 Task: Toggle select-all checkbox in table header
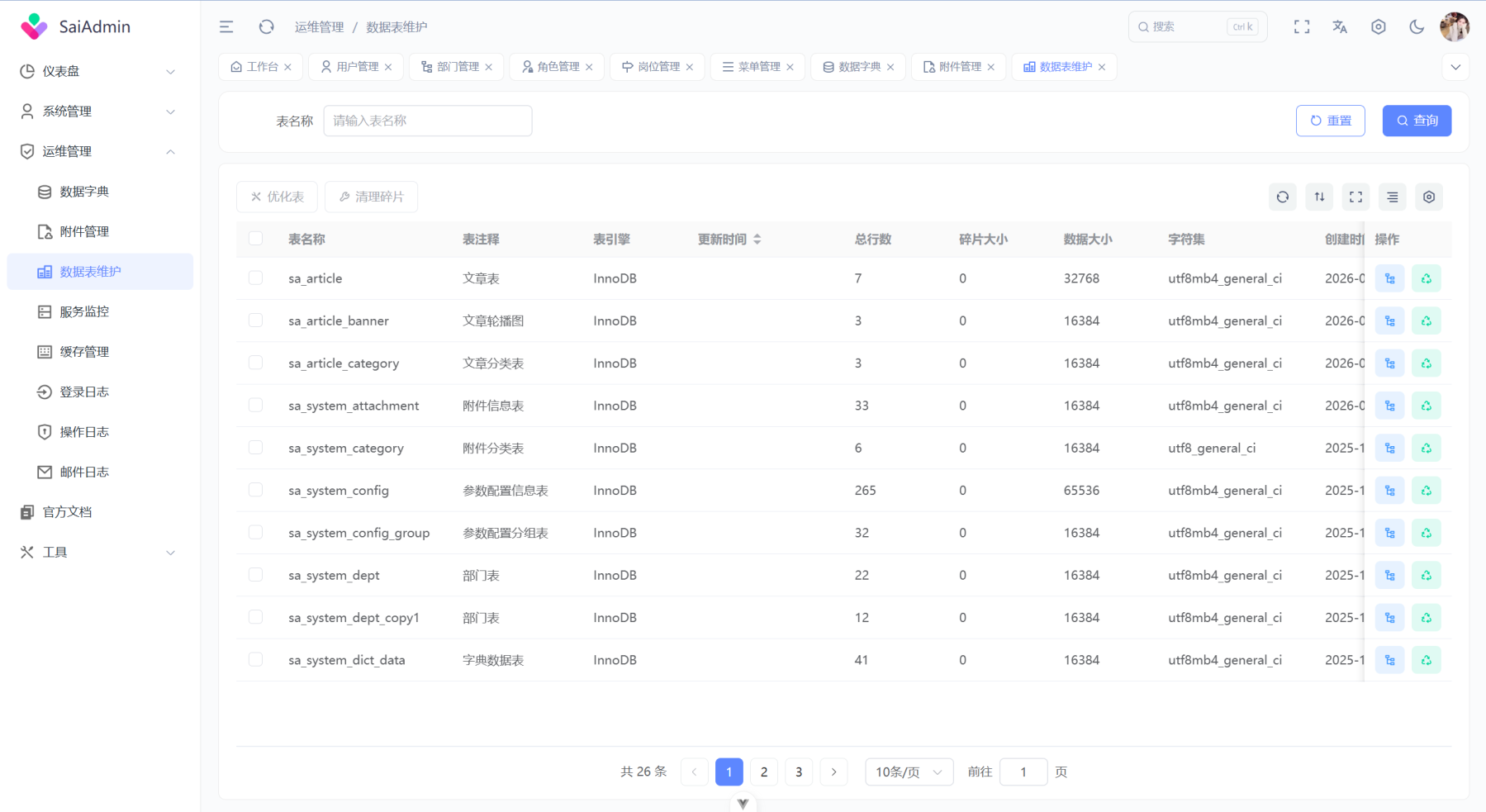[255, 239]
